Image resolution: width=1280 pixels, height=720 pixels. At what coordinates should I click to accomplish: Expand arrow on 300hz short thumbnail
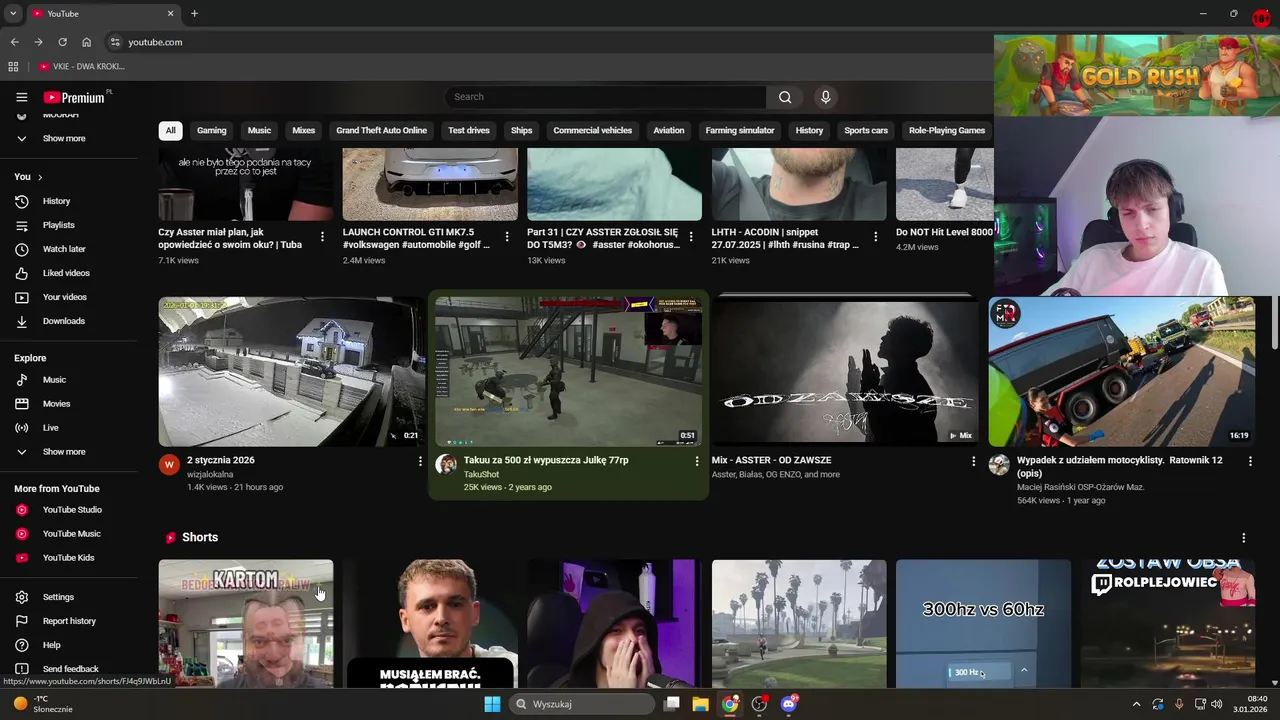pos(1023,671)
